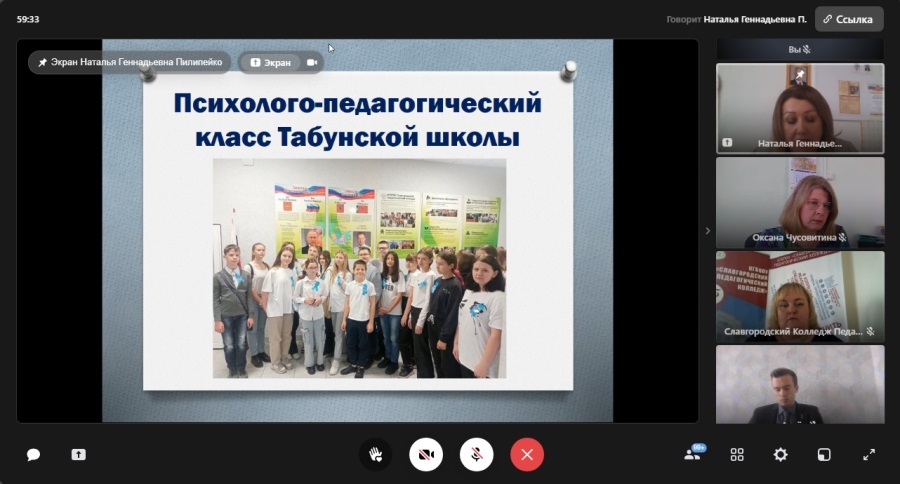Open the chat panel
Screen dimensions: 900x484
[33, 454]
